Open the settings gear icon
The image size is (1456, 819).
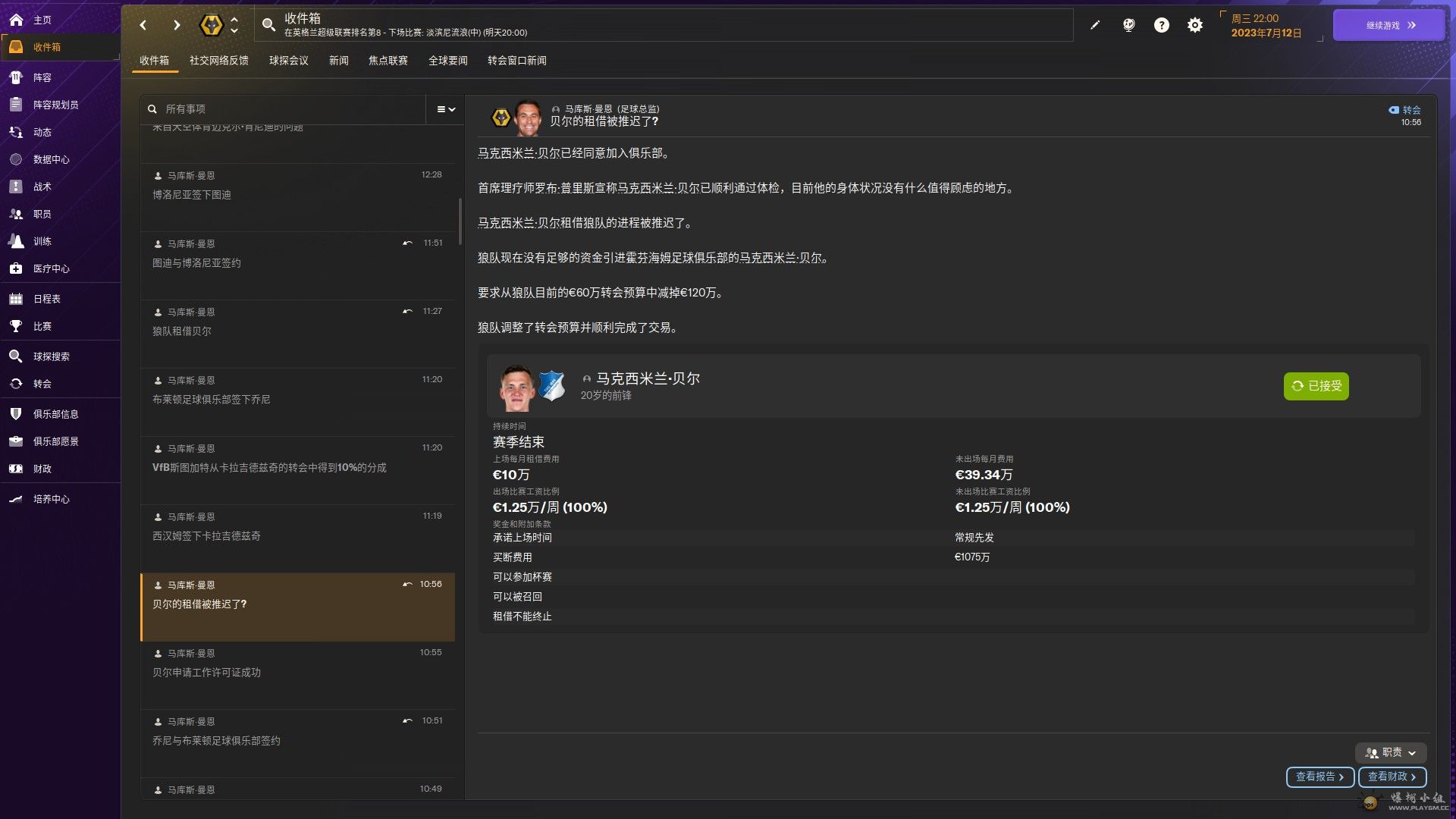coord(1195,25)
